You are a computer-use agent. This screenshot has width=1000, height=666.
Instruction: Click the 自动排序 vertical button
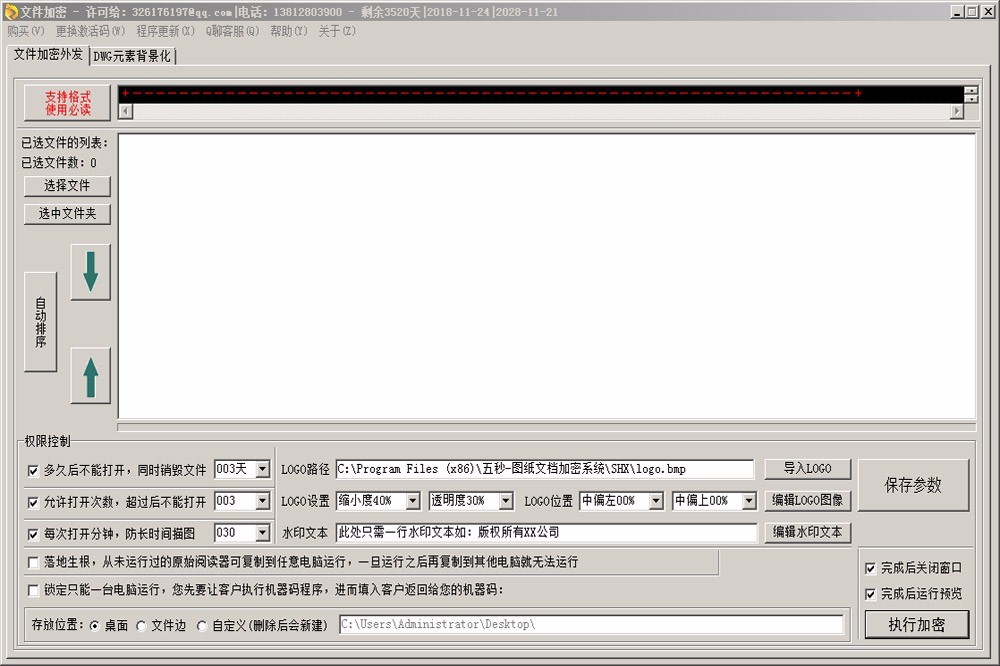point(40,322)
